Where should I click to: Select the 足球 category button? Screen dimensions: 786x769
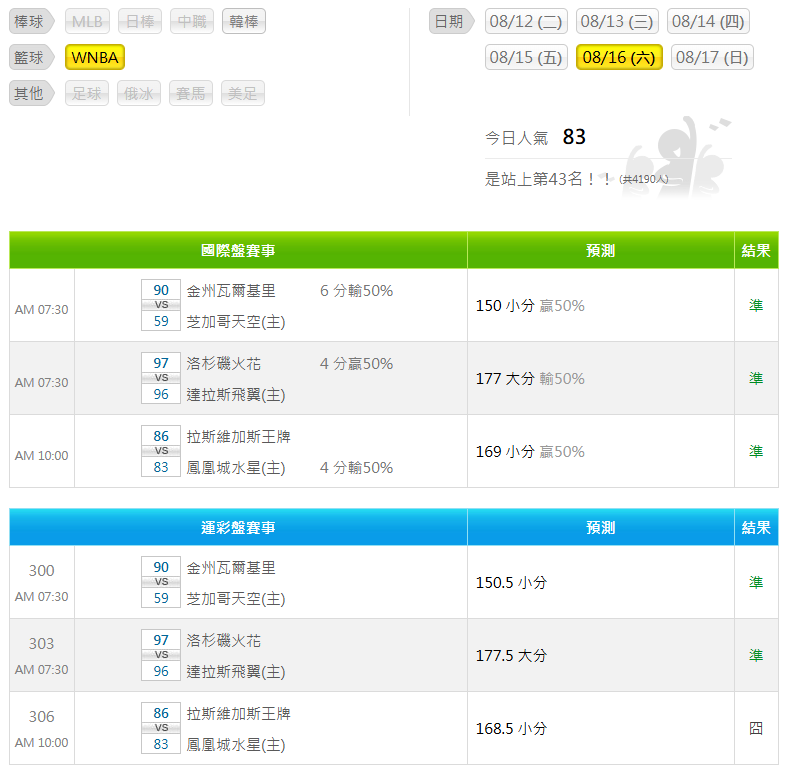[x=87, y=93]
